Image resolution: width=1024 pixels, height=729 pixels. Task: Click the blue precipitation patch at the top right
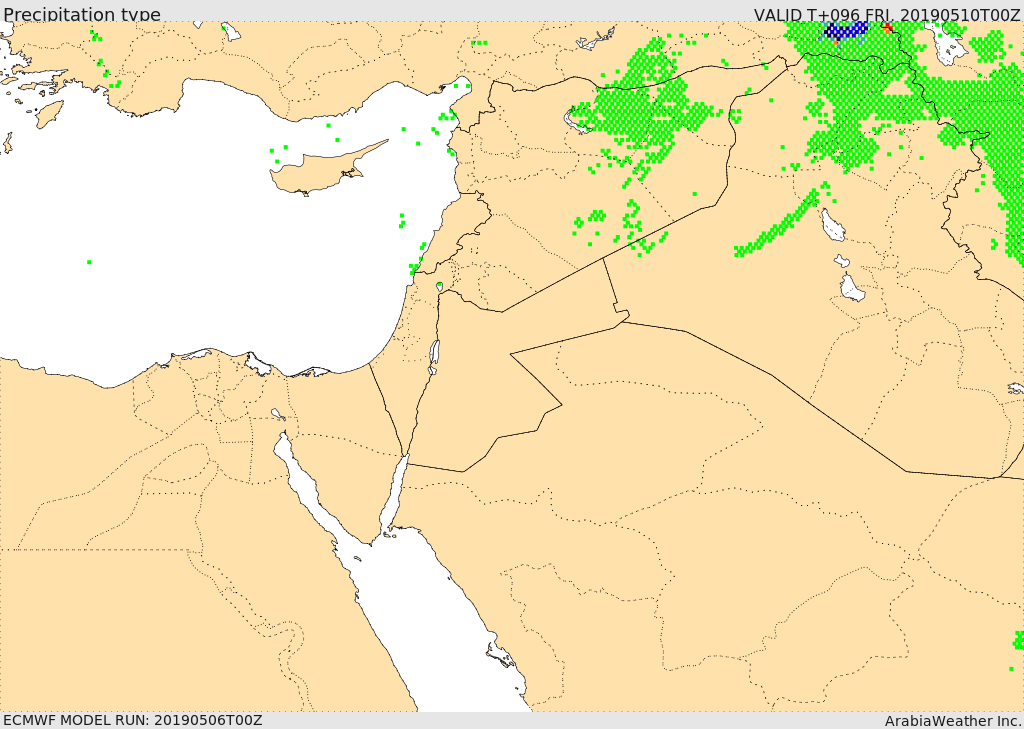pyautogui.click(x=846, y=31)
